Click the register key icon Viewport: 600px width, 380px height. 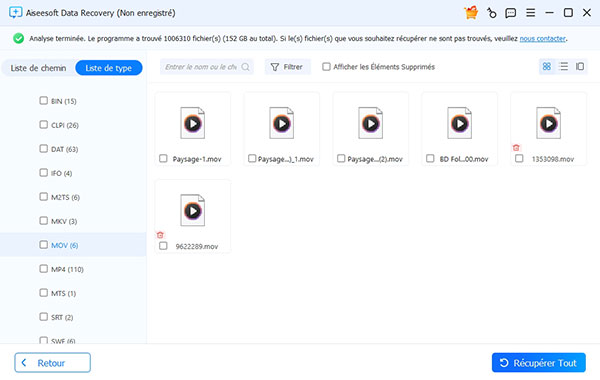tap(491, 13)
